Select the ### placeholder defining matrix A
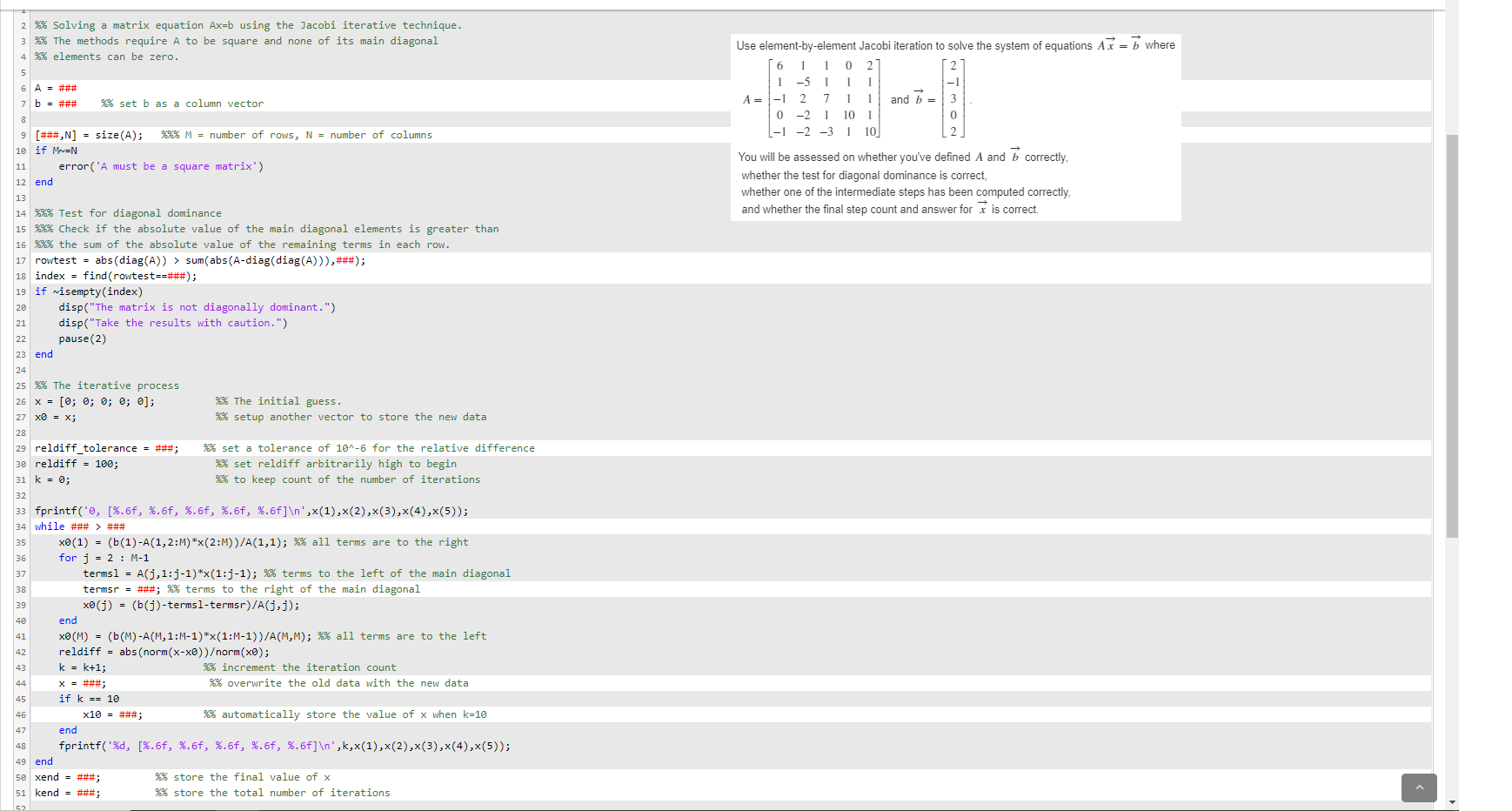The image size is (1512, 811). pyautogui.click(x=67, y=87)
